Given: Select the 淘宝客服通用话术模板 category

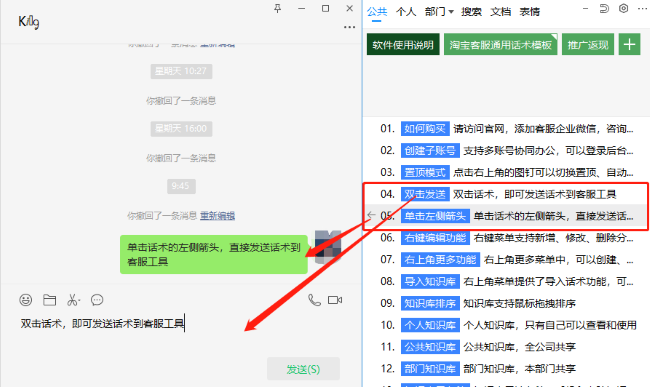Looking at the screenshot, I should 500,44.
